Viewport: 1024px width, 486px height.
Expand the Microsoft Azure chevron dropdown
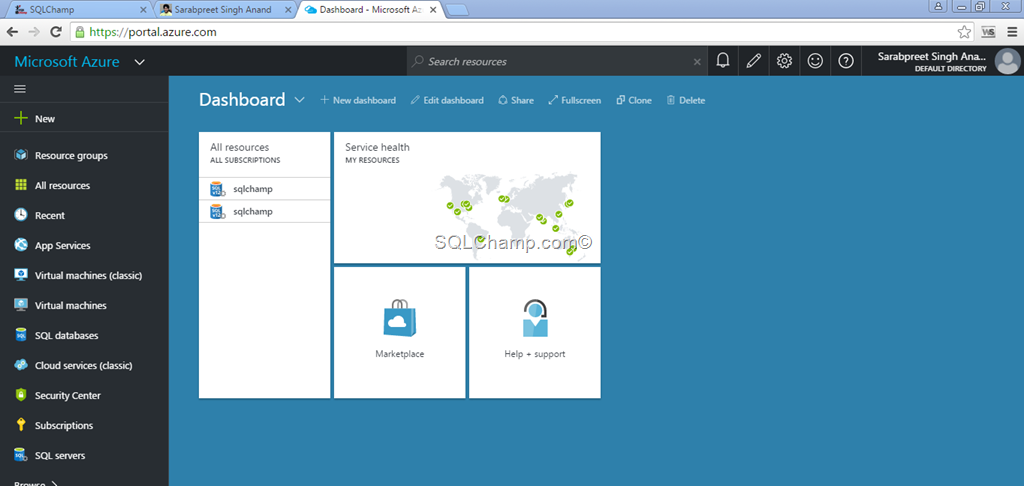tap(139, 62)
